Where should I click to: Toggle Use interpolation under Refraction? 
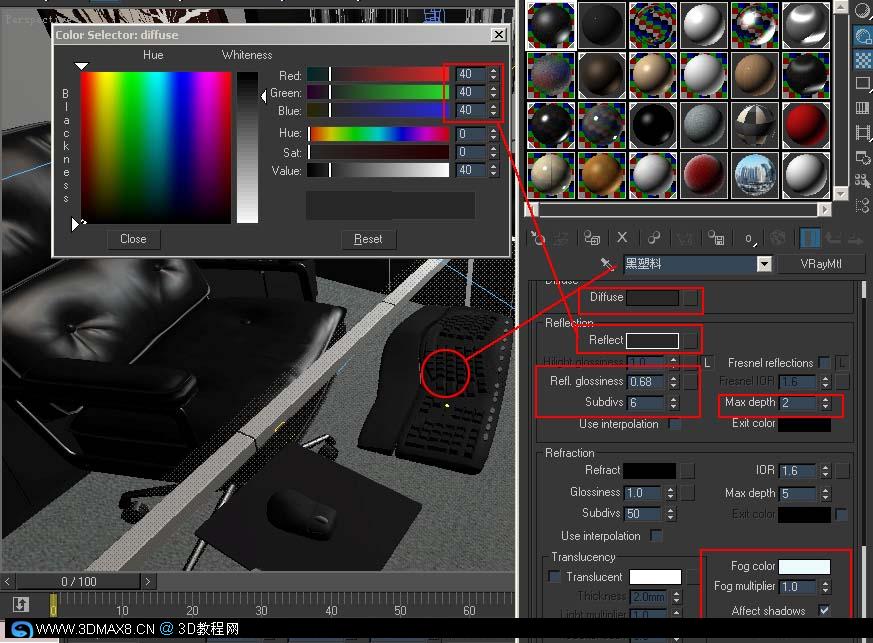coord(656,536)
